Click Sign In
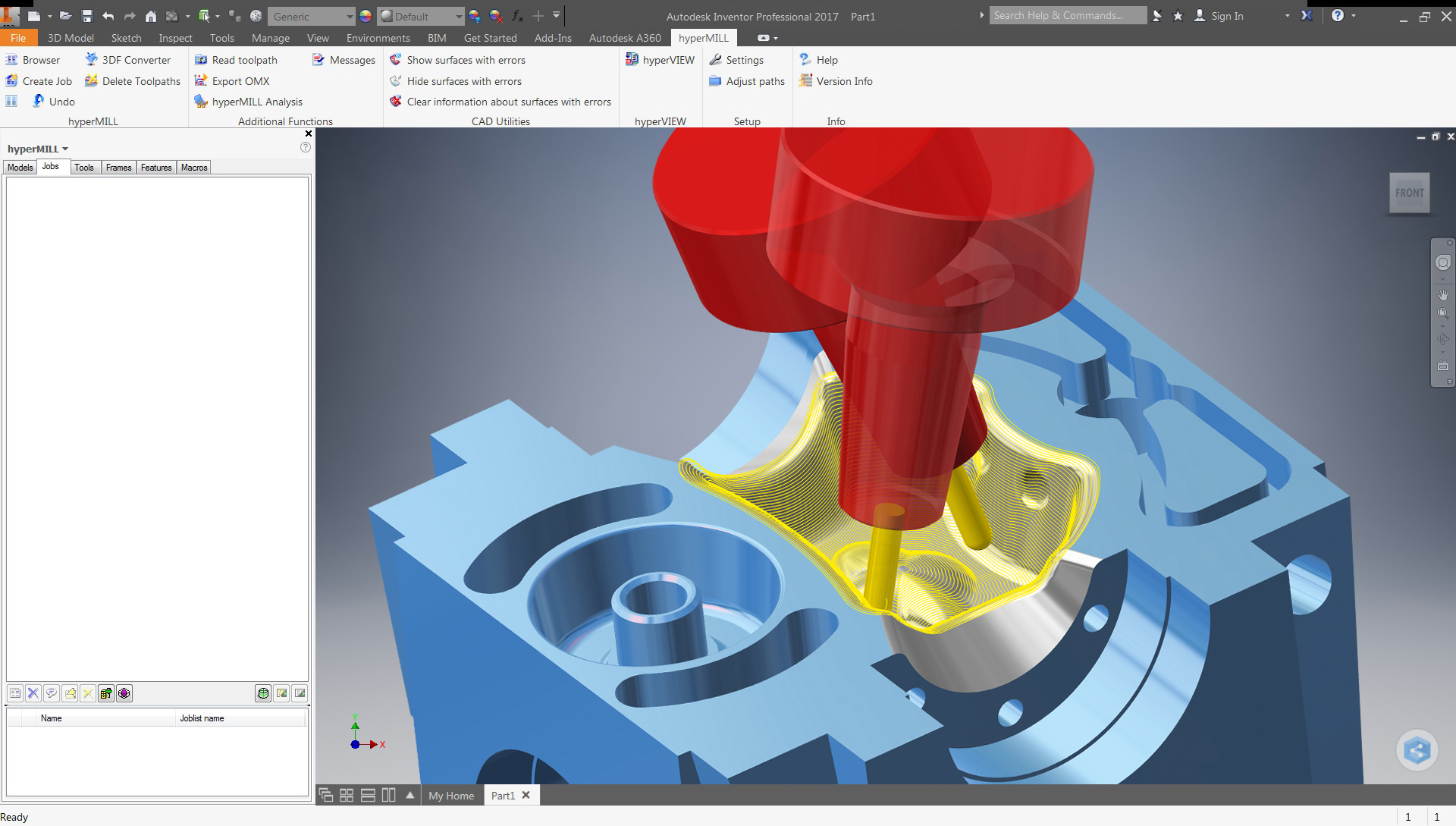1456x826 pixels. pos(1226,16)
